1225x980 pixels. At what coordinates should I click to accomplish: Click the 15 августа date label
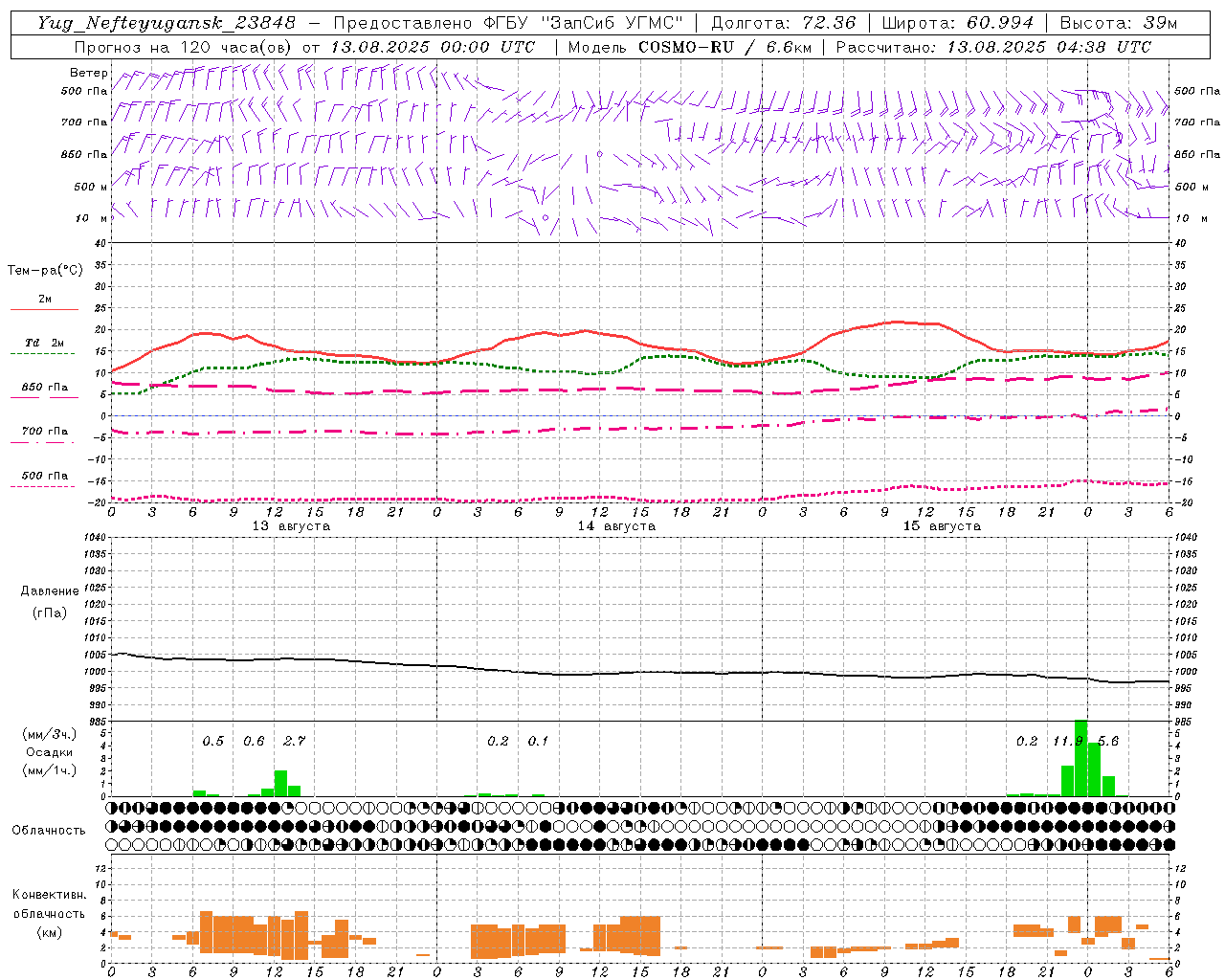pos(942,526)
